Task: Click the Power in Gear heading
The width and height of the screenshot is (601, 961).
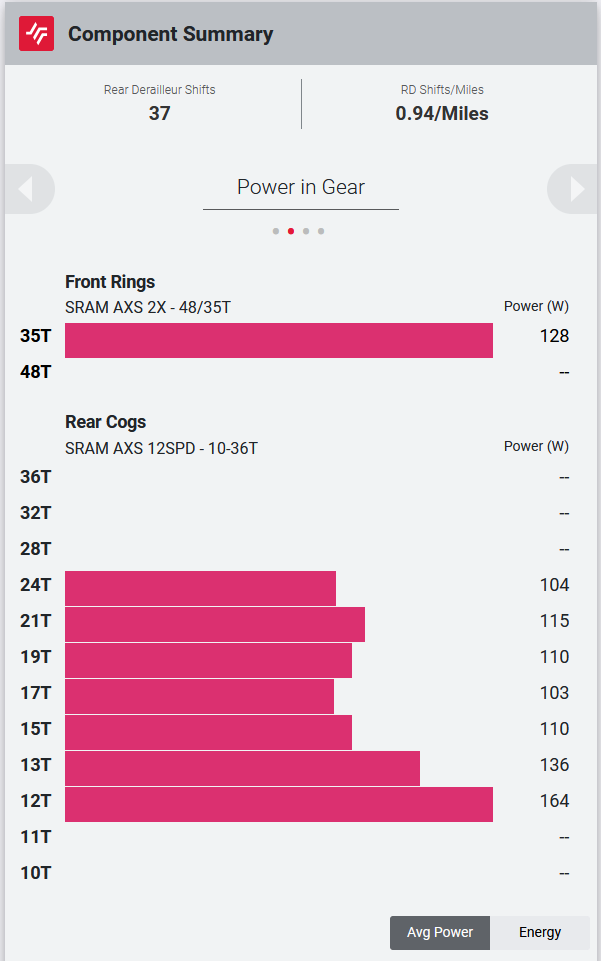Action: tap(301, 187)
